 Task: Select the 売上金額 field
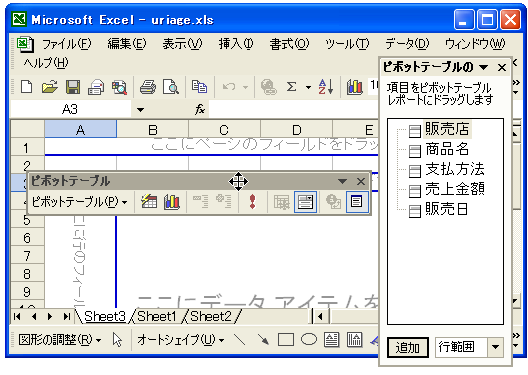(x=454, y=189)
